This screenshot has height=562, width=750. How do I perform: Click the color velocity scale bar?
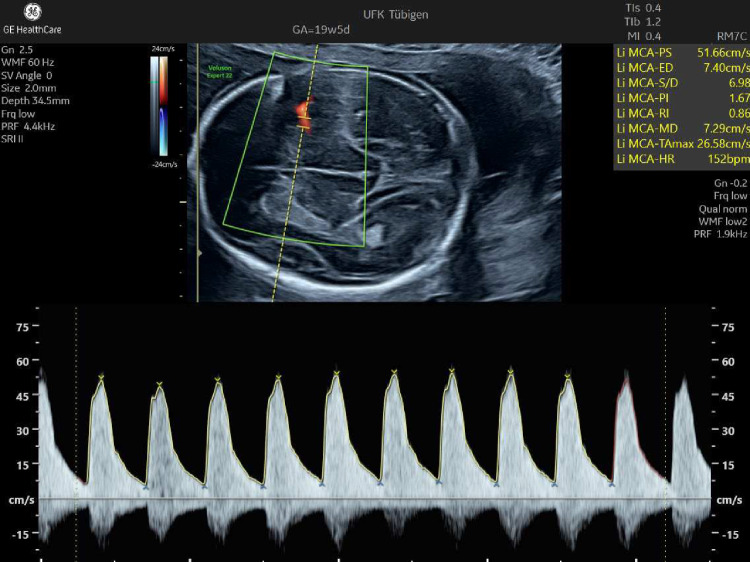click(x=162, y=105)
